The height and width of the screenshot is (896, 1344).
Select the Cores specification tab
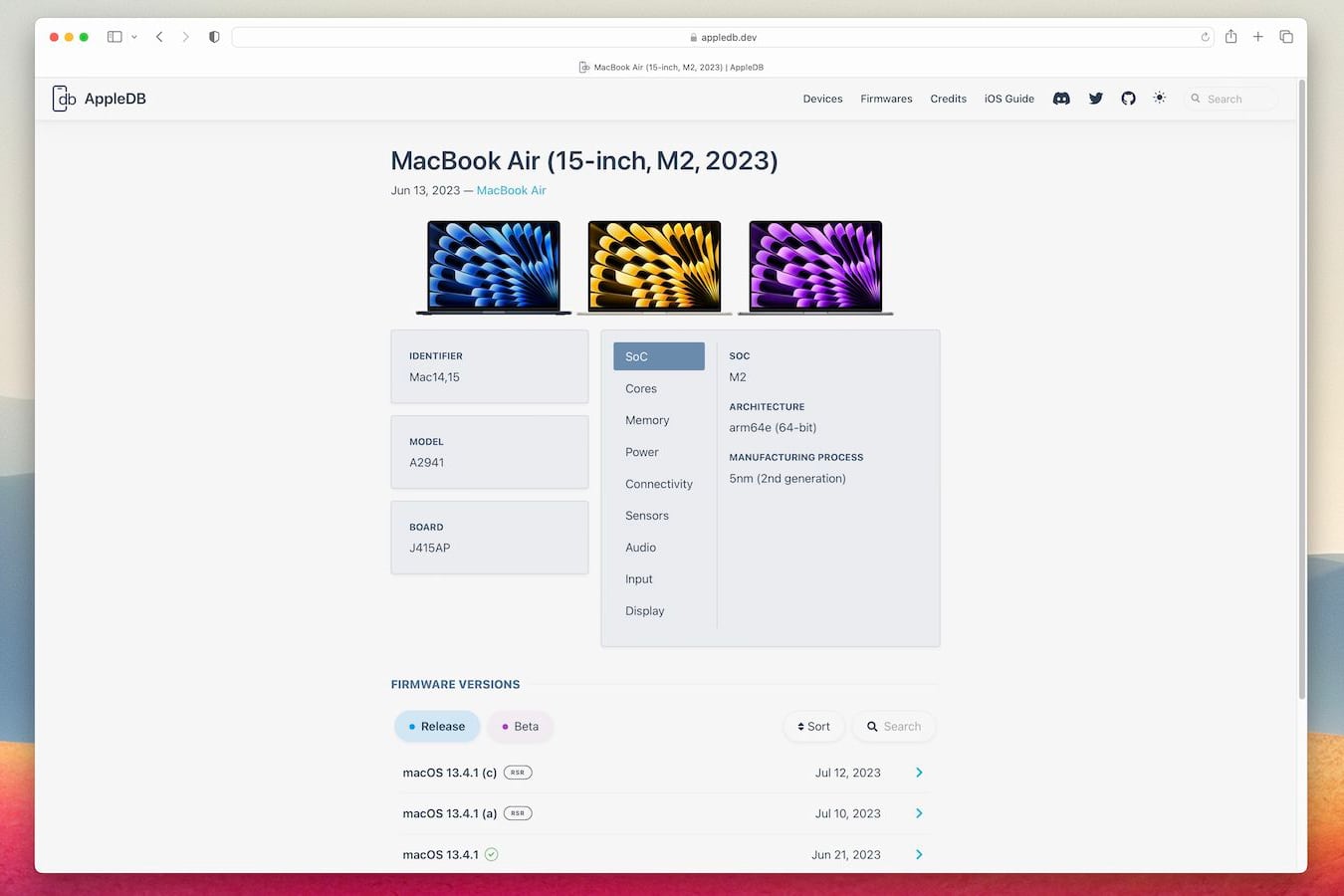point(659,388)
